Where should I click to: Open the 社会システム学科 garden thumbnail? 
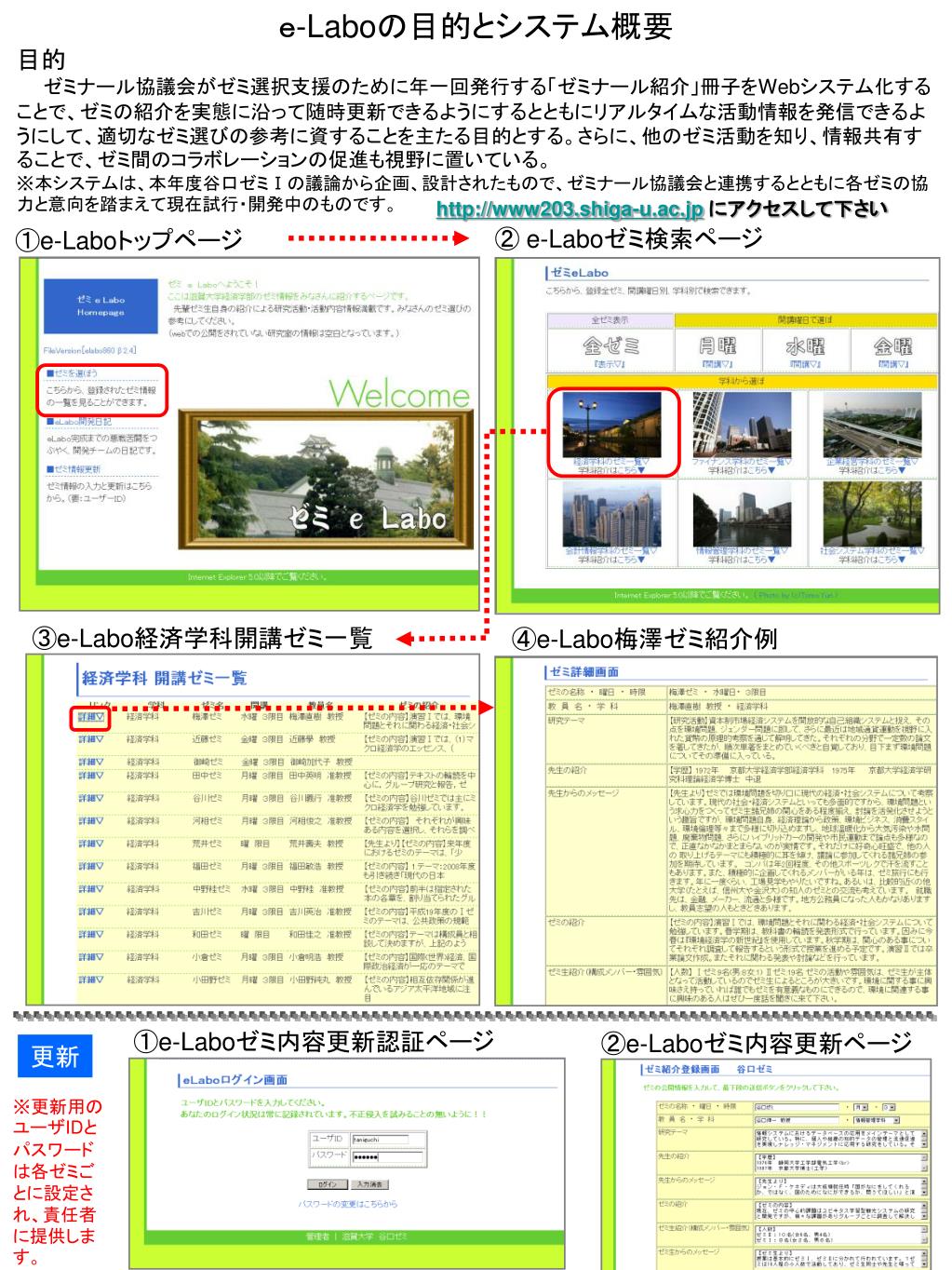click(x=872, y=514)
